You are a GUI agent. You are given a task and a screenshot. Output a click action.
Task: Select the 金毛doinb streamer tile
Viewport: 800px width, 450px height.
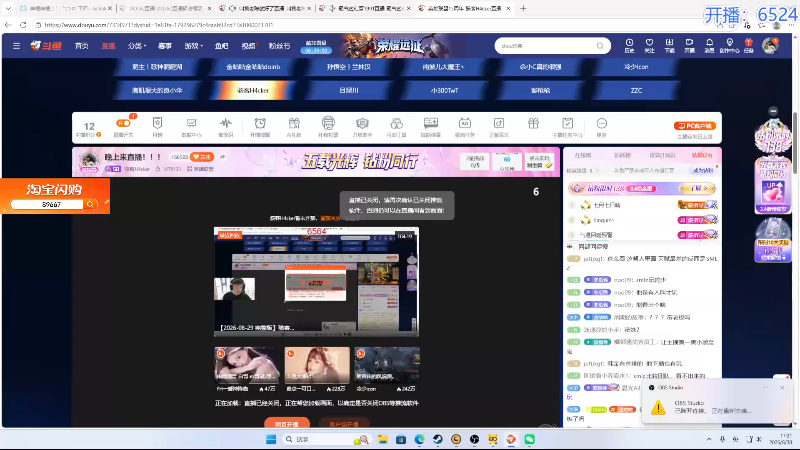coord(253,67)
